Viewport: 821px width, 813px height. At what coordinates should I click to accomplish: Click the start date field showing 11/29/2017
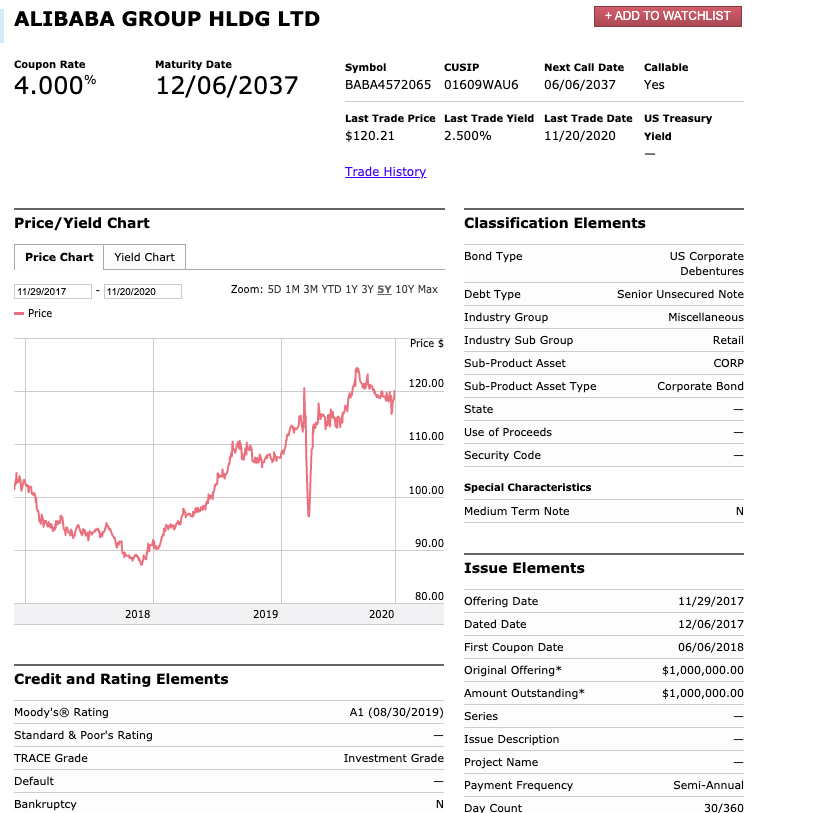coord(53,291)
